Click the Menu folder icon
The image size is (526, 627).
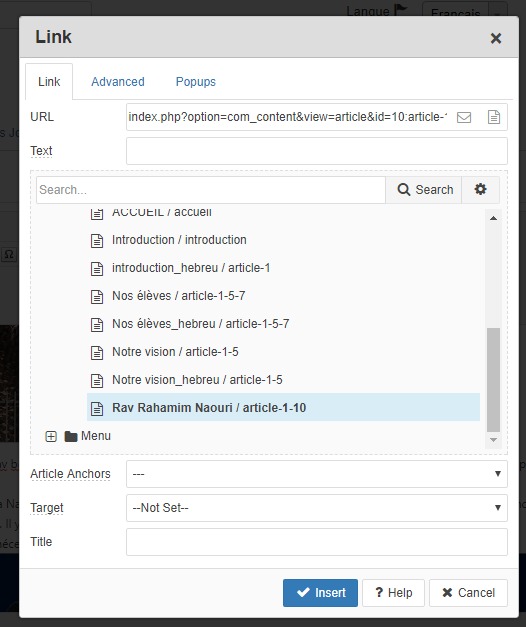[71, 436]
